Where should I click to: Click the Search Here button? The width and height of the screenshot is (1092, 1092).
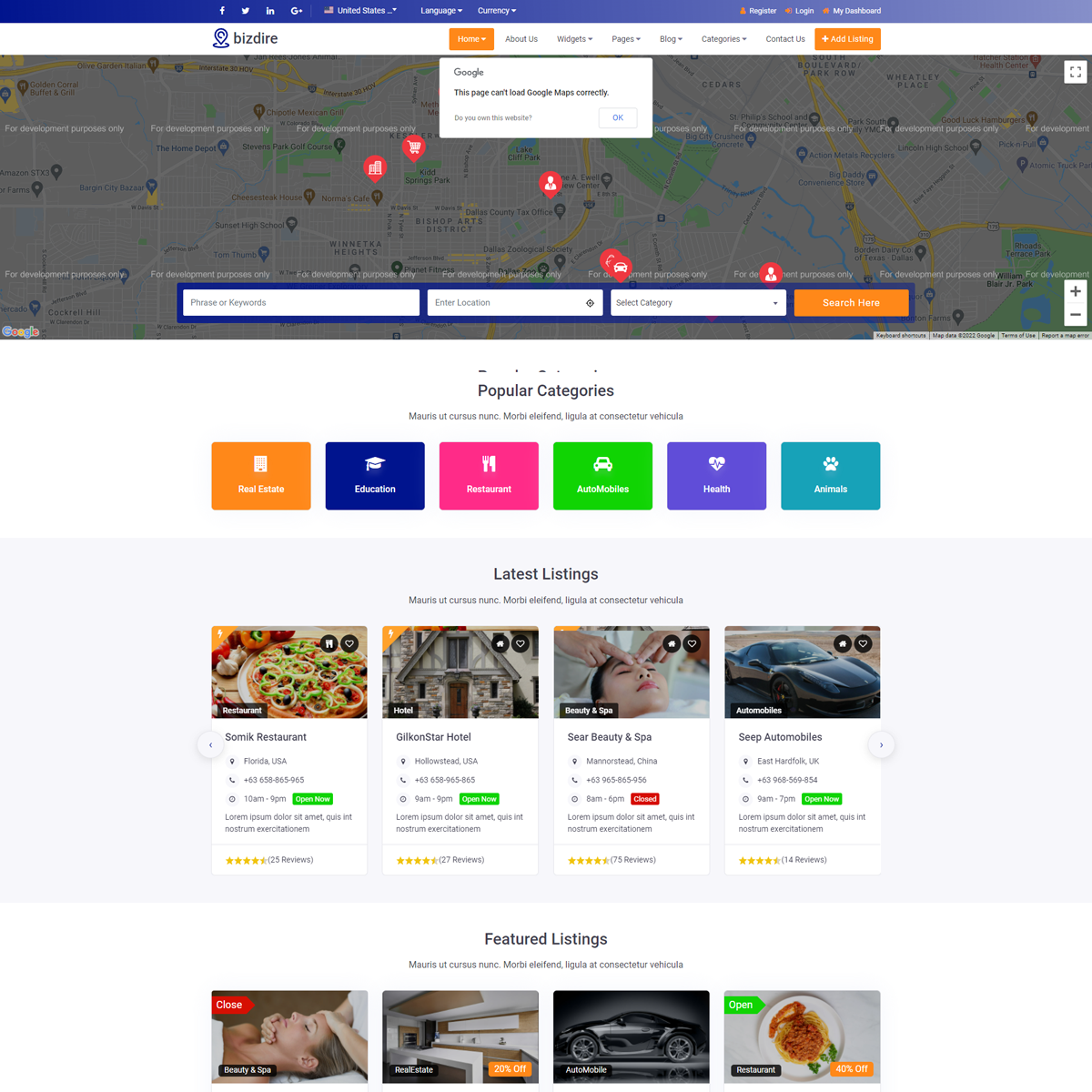[851, 302]
